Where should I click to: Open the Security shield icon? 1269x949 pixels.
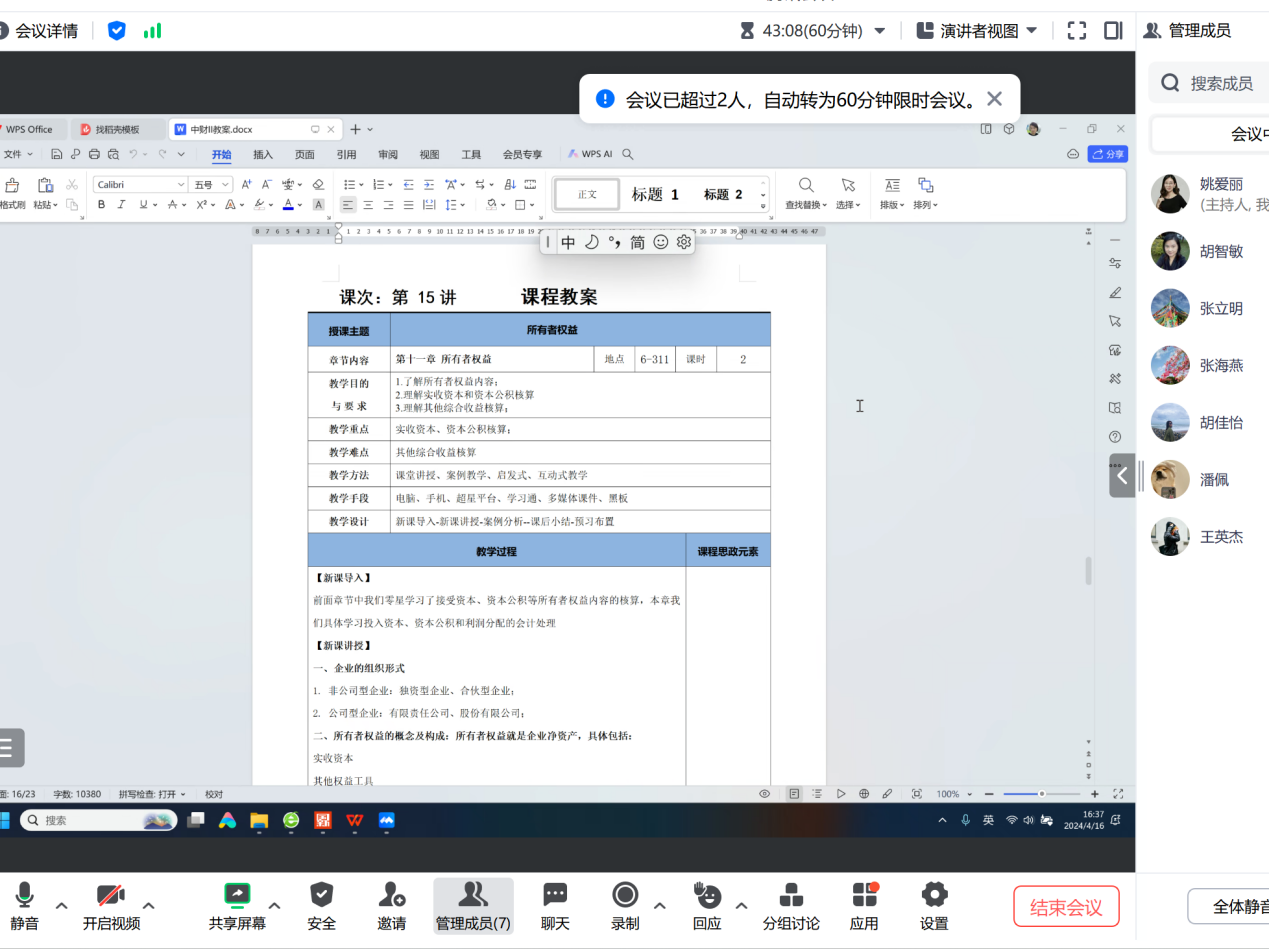[x=321, y=894]
